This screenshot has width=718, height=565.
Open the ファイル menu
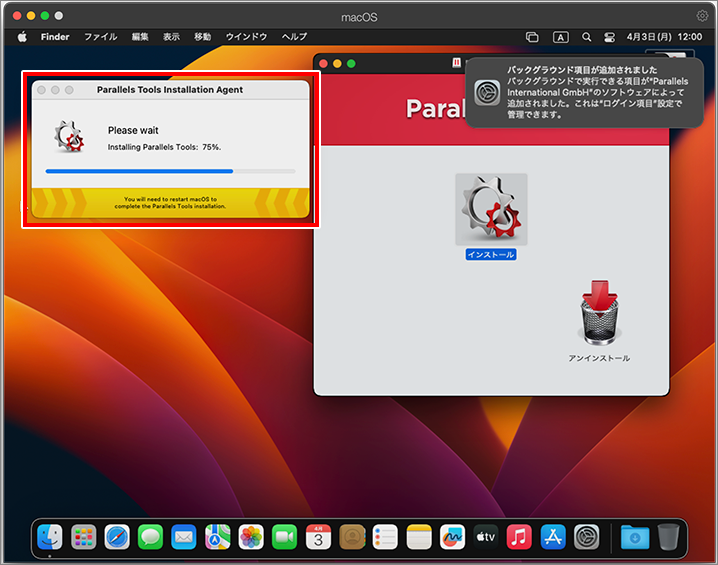101,37
